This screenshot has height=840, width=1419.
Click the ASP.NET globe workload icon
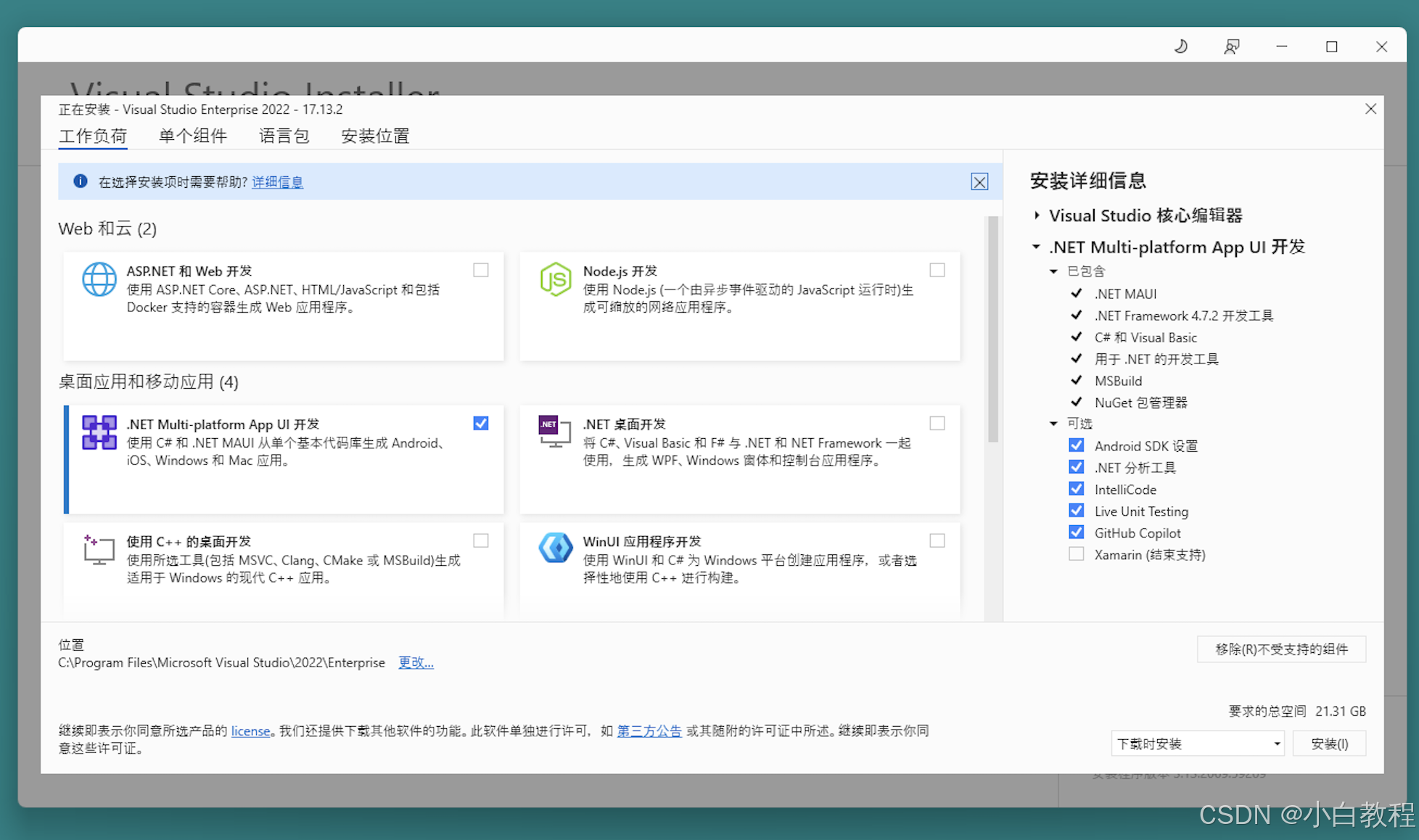pyautogui.click(x=99, y=279)
